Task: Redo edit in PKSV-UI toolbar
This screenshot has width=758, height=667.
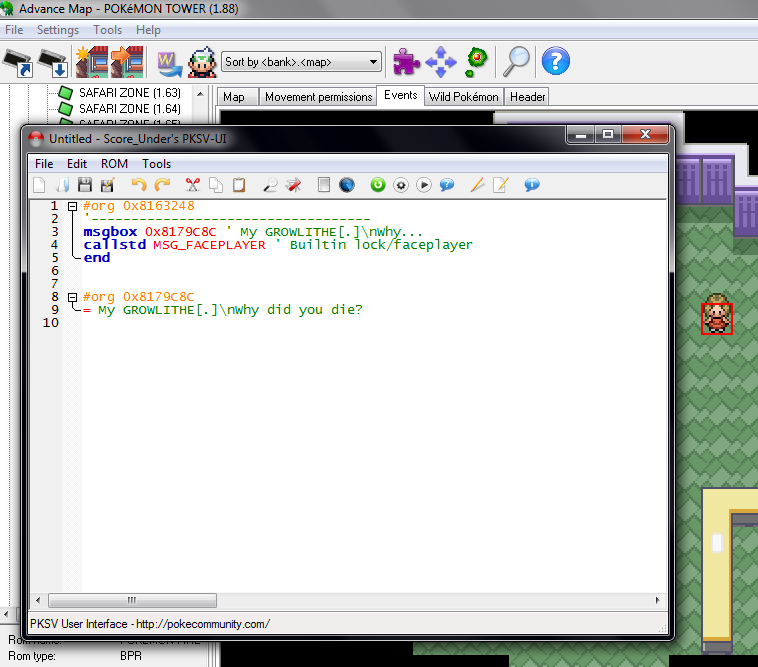Action: coord(162,185)
